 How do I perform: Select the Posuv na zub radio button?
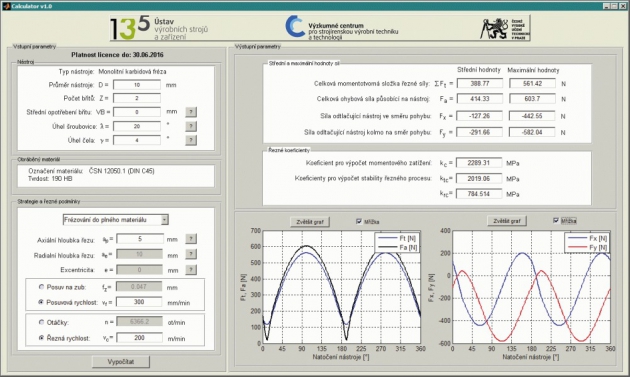(x=41, y=287)
